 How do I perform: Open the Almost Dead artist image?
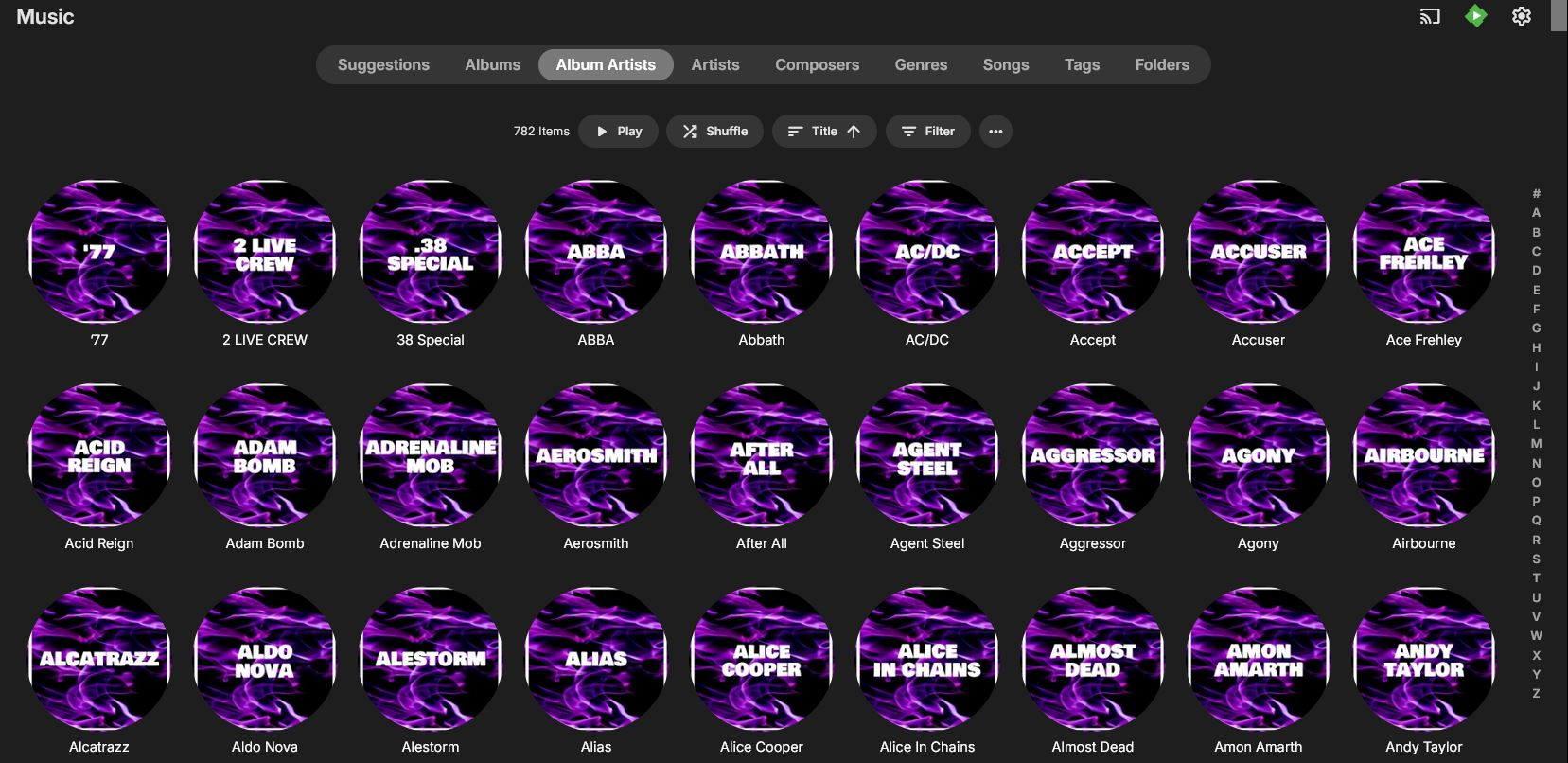tap(1093, 659)
